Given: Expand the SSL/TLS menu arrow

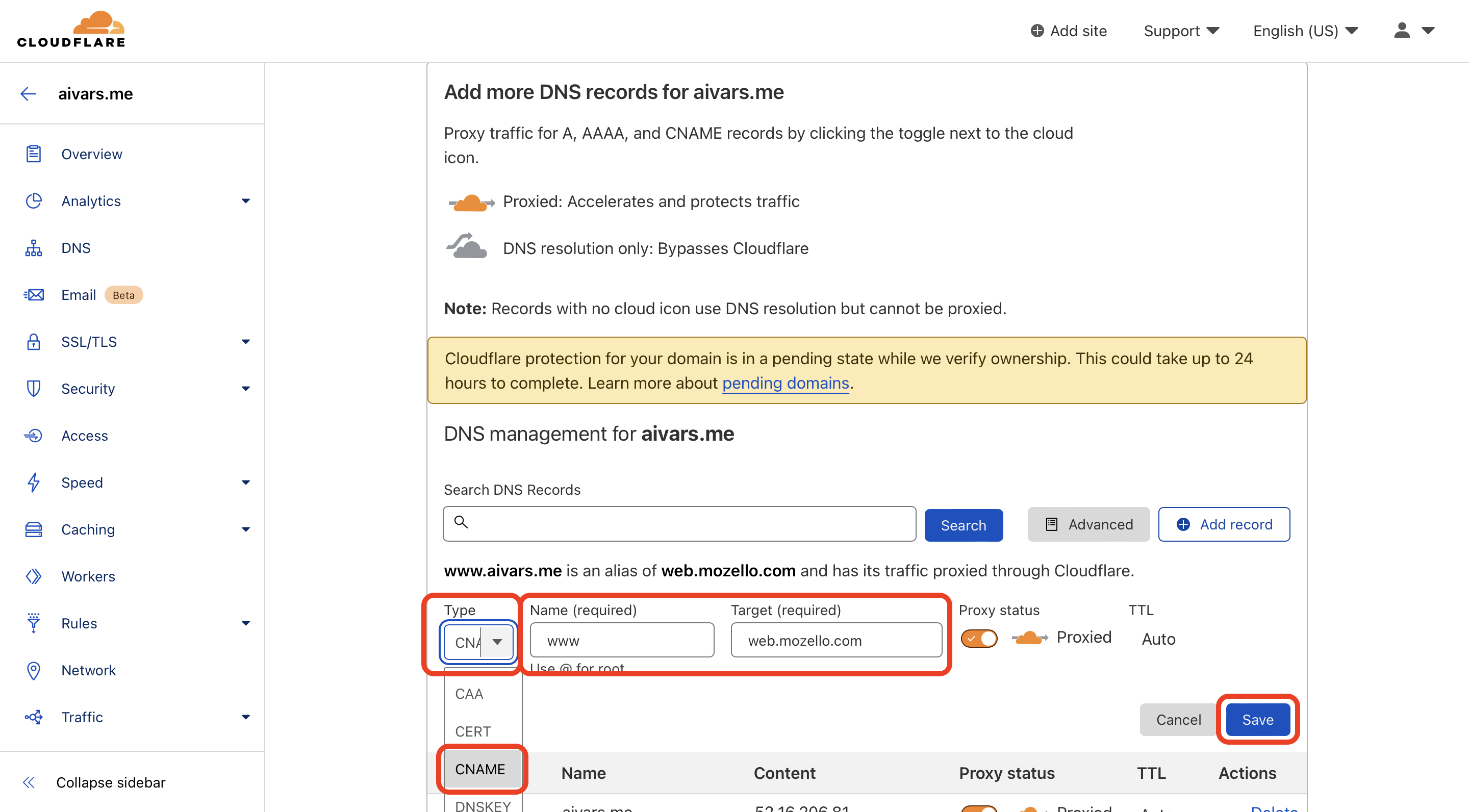Looking at the screenshot, I should coord(246,342).
